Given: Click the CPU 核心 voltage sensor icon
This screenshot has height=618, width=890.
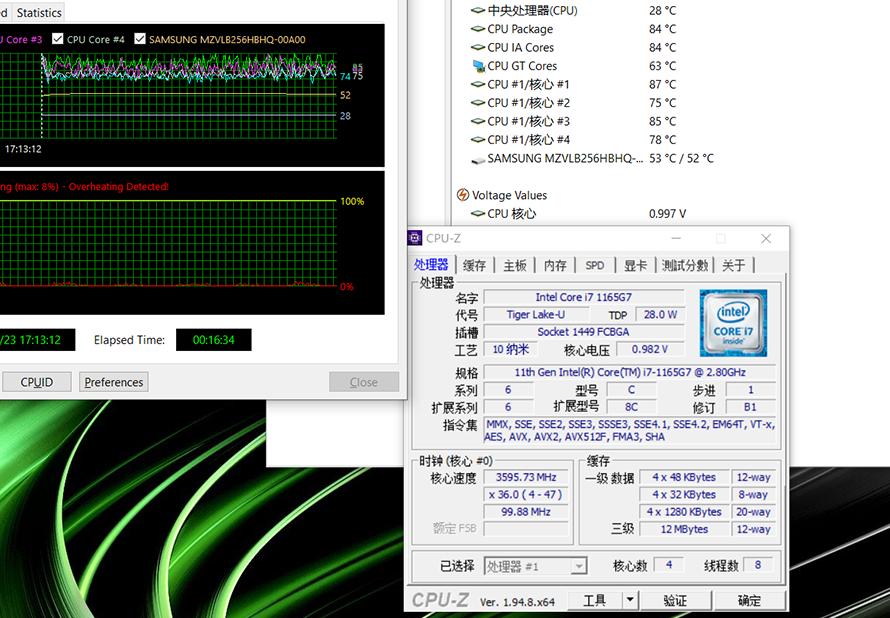Looking at the screenshot, I should (x=480, y=214).
